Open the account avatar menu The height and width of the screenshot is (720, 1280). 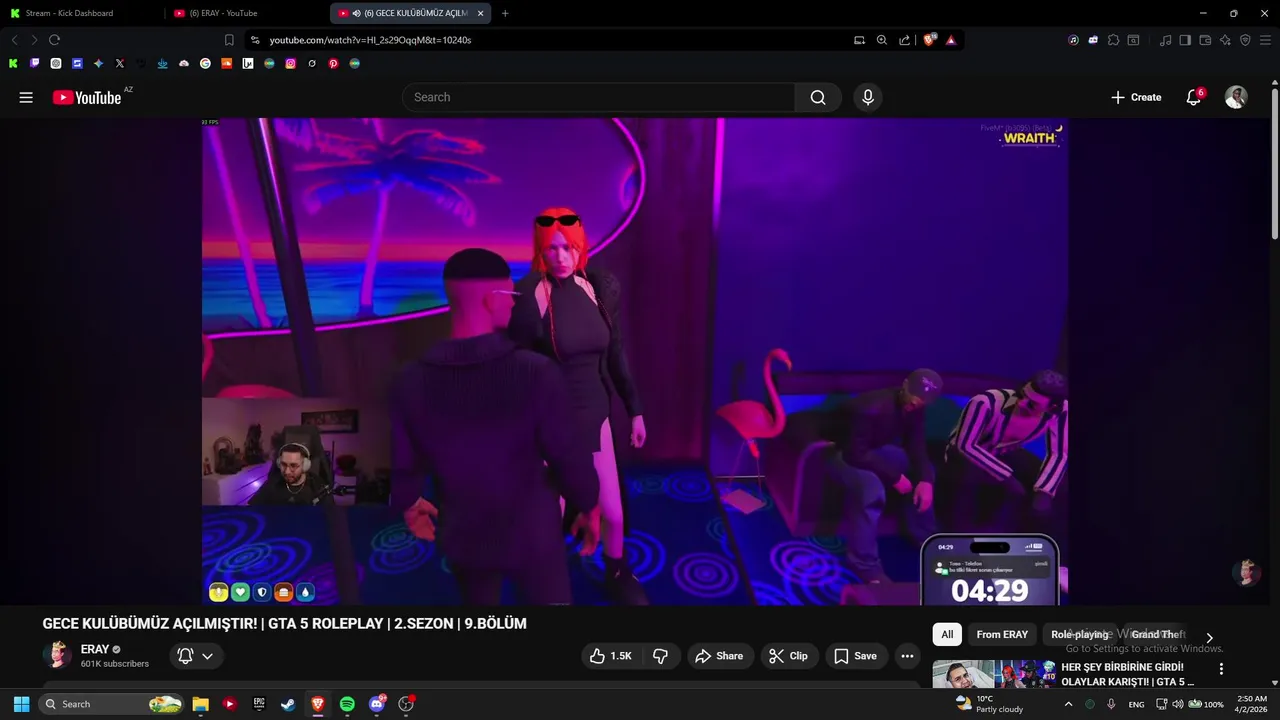(x=1236, y=97)
